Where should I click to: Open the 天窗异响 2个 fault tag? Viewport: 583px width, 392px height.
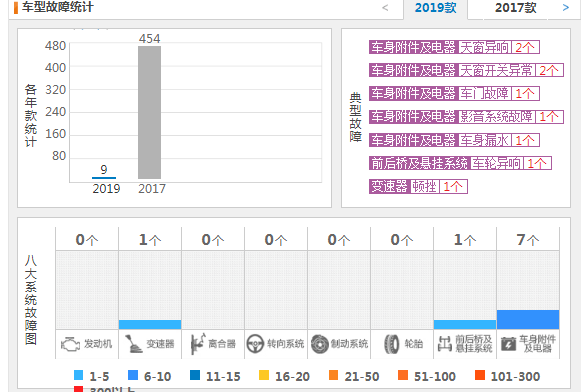[454, 47]
